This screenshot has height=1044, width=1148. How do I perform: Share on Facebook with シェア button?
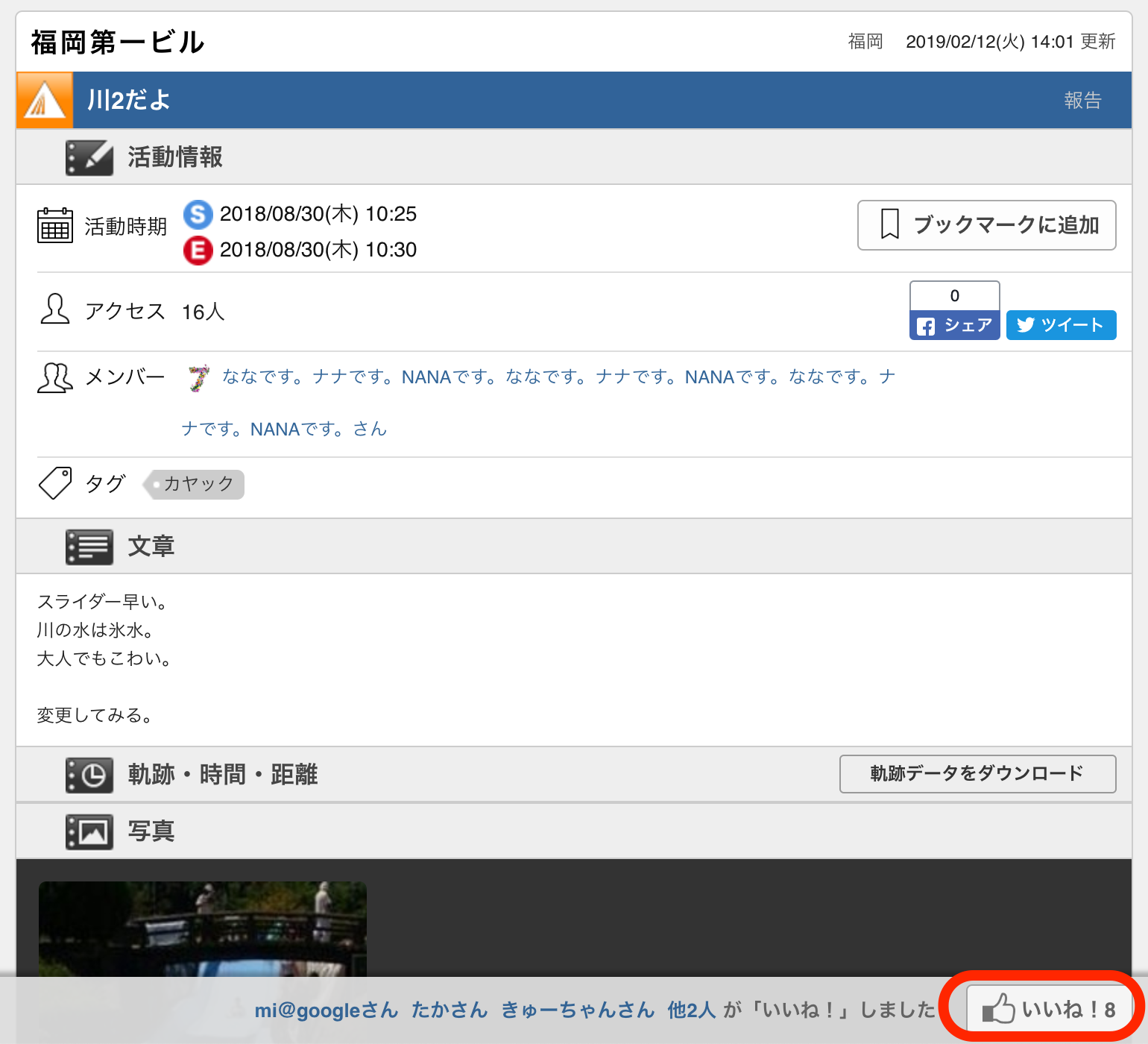955,325
